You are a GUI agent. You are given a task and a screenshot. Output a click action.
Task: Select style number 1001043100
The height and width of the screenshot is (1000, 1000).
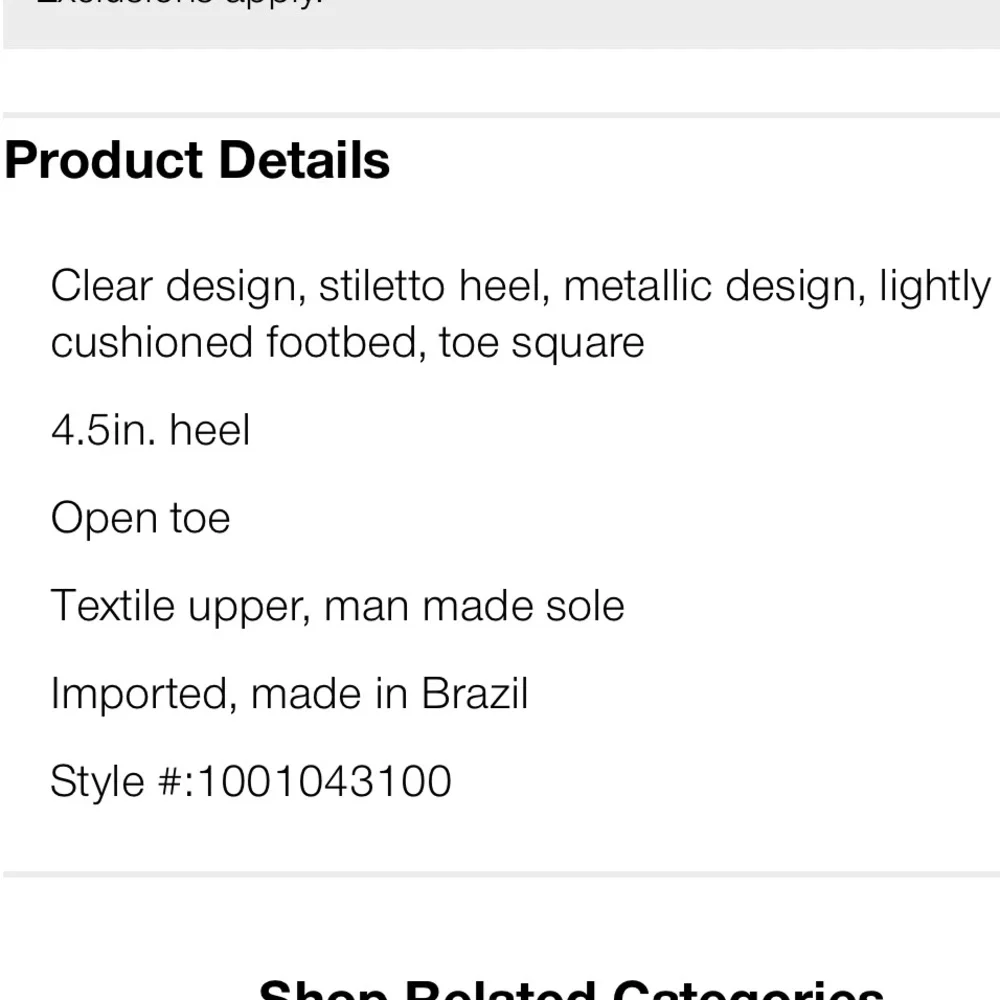point(324,781)
